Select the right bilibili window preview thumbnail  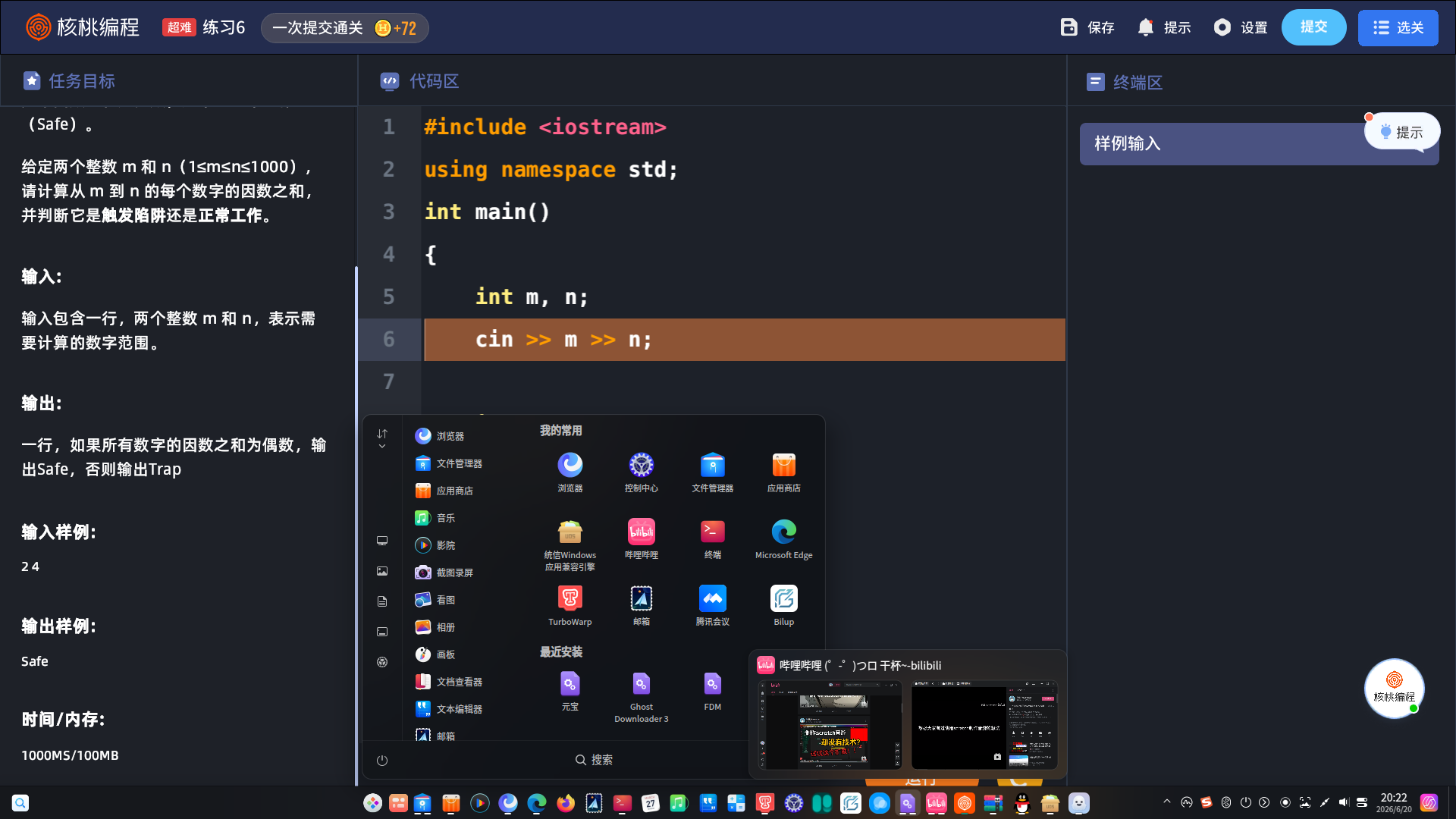pyautogui.click(x=984, y=725)
